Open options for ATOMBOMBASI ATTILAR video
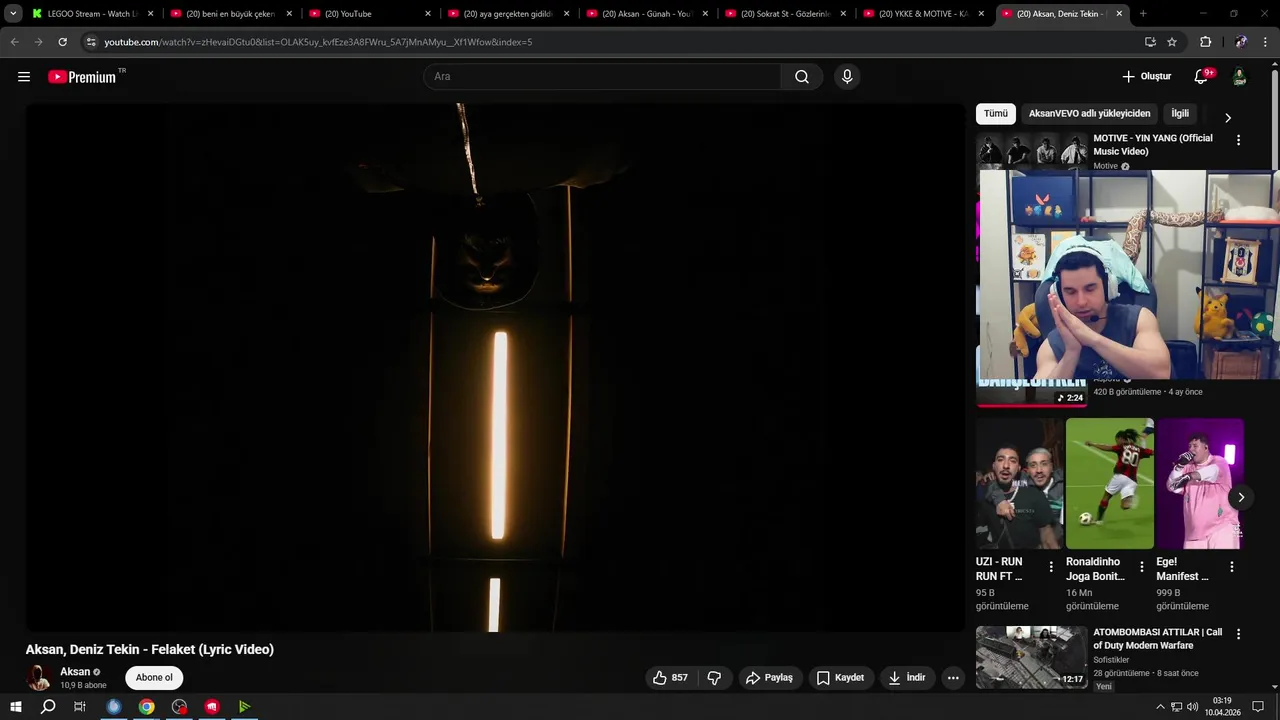 1238,634
